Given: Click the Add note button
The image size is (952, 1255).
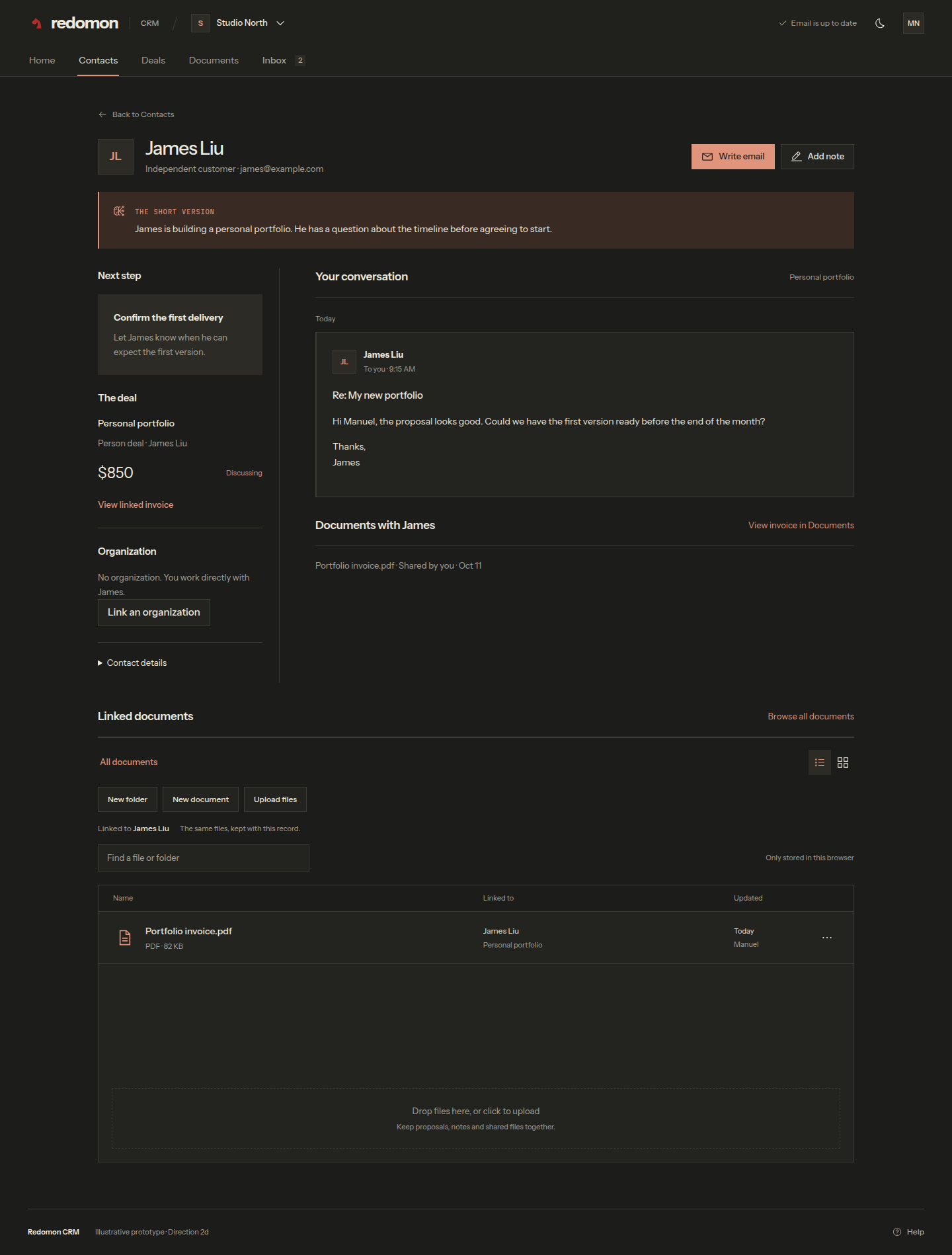Looking at the screenshot, I should coord(817,157).
